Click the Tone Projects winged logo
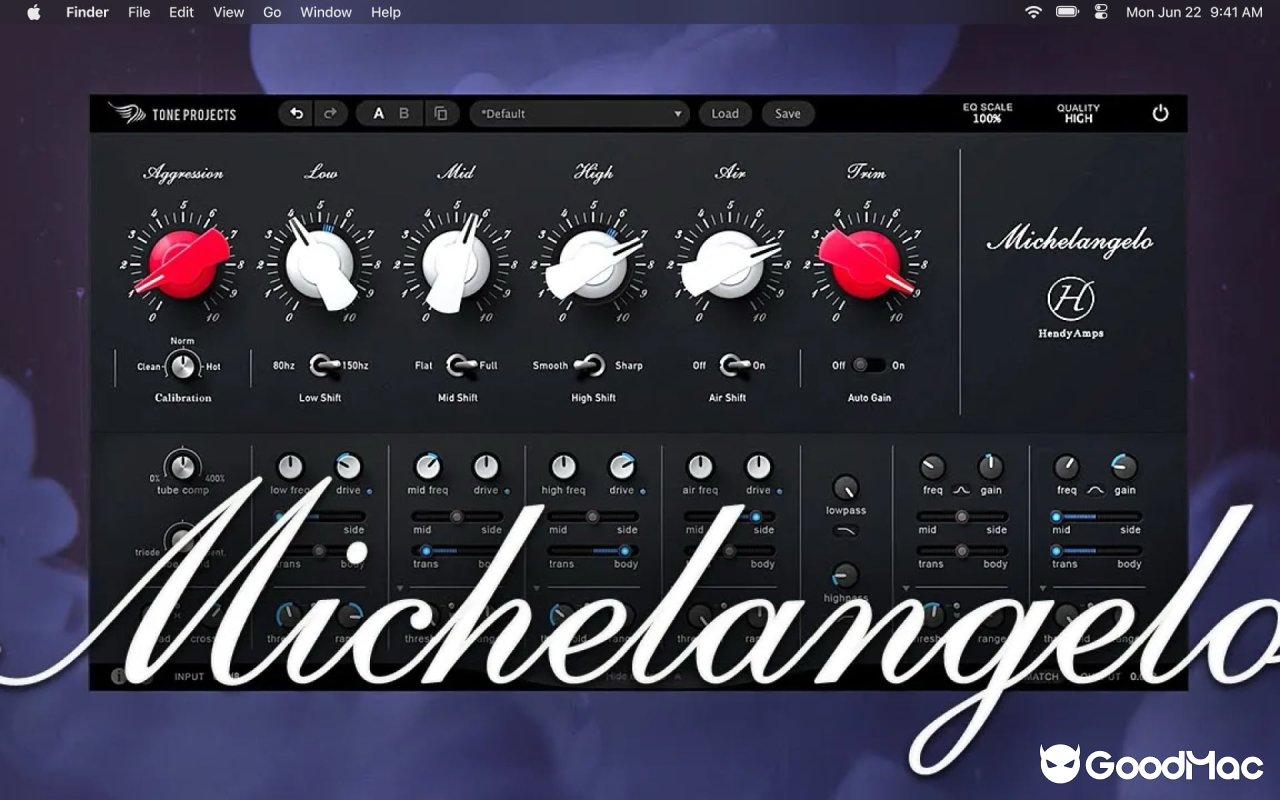The image size is (1280, 800). pyautogui.click(x=127, y=113)
